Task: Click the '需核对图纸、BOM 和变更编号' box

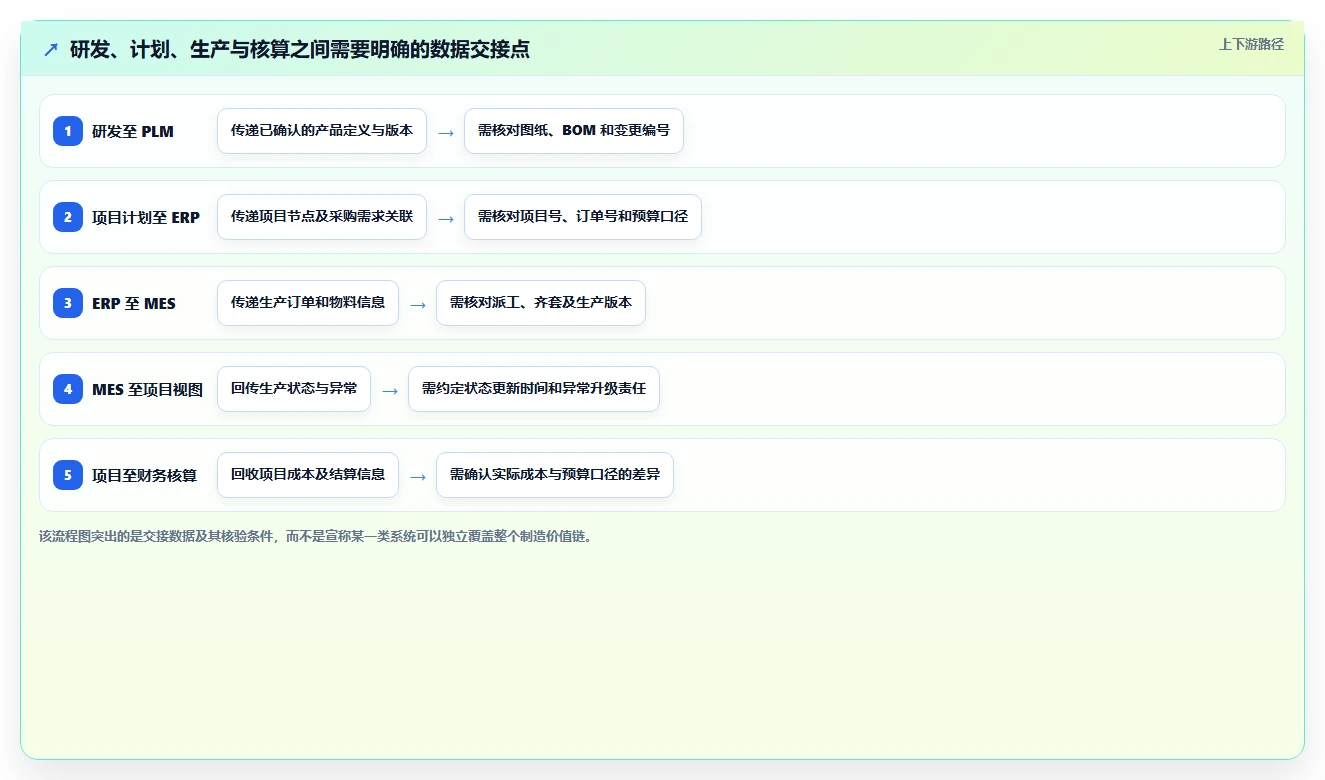Action: click(x=574, y=131)
